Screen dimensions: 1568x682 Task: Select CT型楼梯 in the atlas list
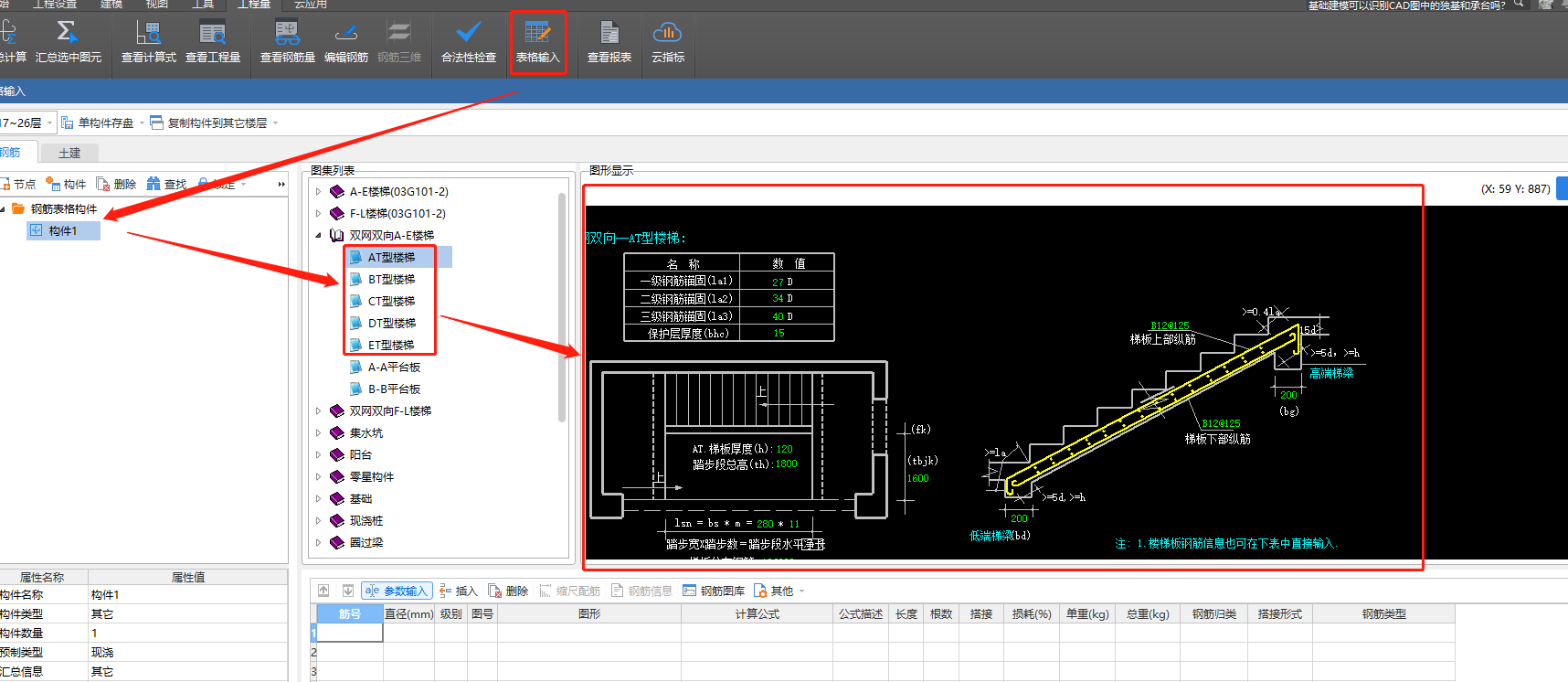[391, 301]
